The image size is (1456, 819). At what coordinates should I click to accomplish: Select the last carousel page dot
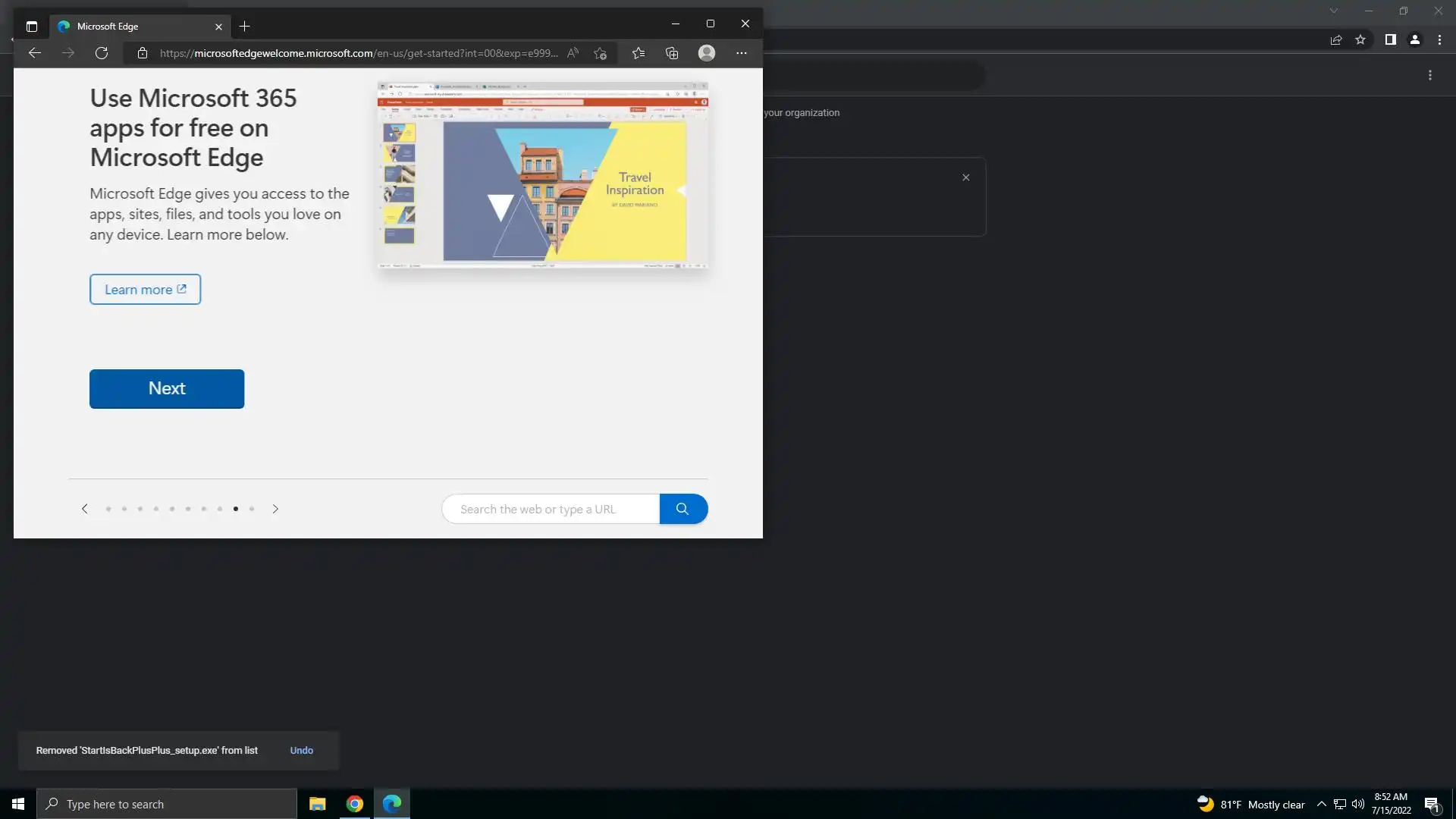tap(252, 509)
